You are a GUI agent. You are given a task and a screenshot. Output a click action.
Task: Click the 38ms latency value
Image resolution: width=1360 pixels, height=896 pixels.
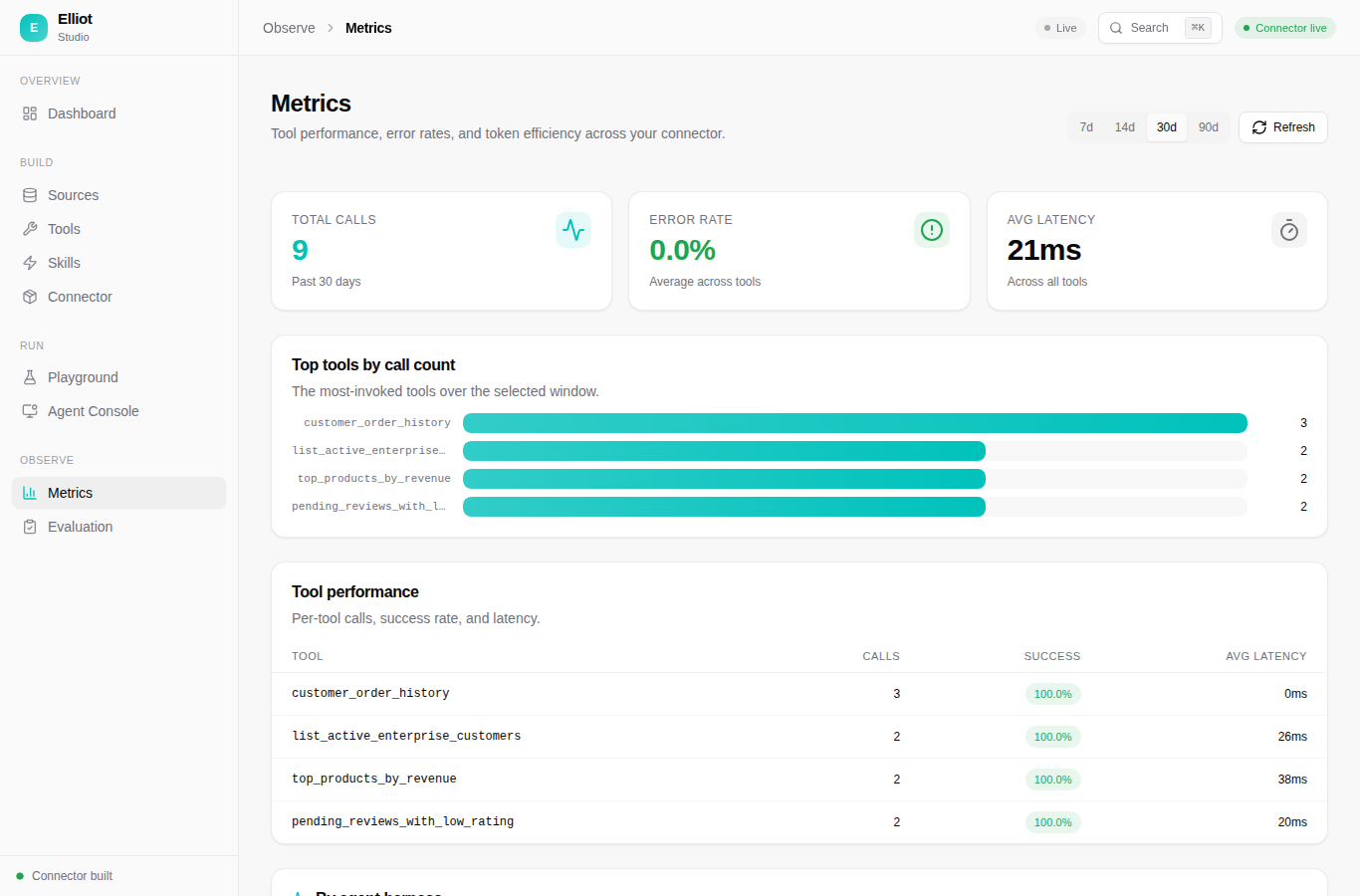click(x=1292, y=780)
